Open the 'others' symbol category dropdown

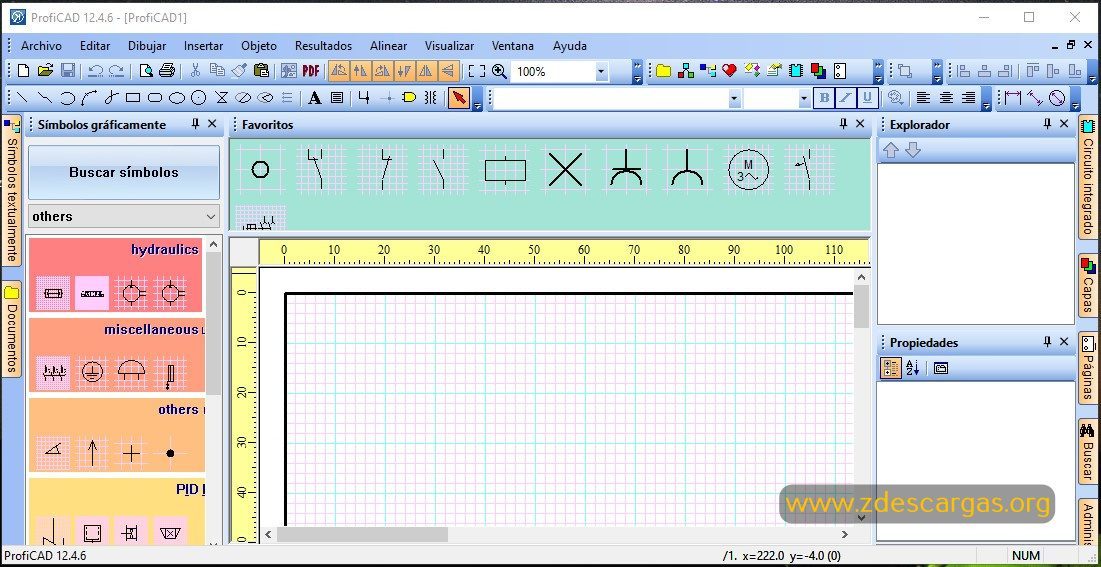click(211, 216)
